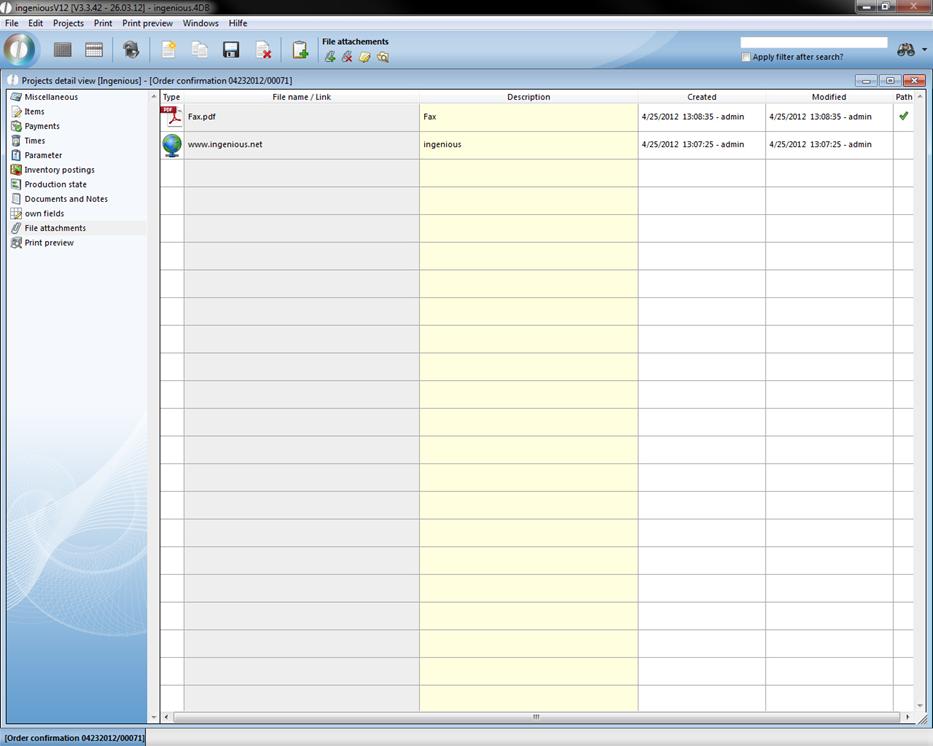933x746 pixels.
Task: Click the search text field
Action: 813,43
